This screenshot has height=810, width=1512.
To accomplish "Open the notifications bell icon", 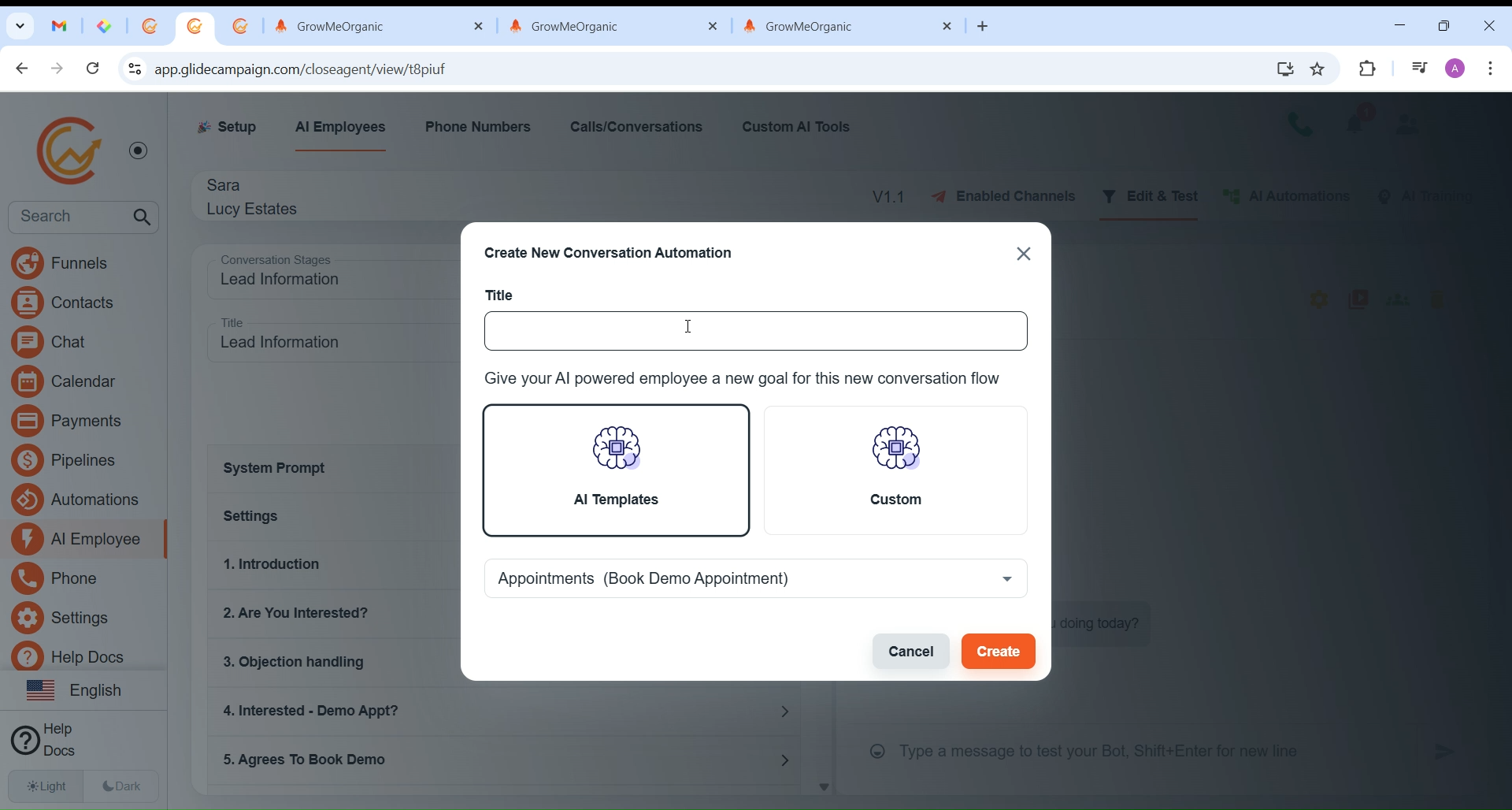I will point(1358,122).
